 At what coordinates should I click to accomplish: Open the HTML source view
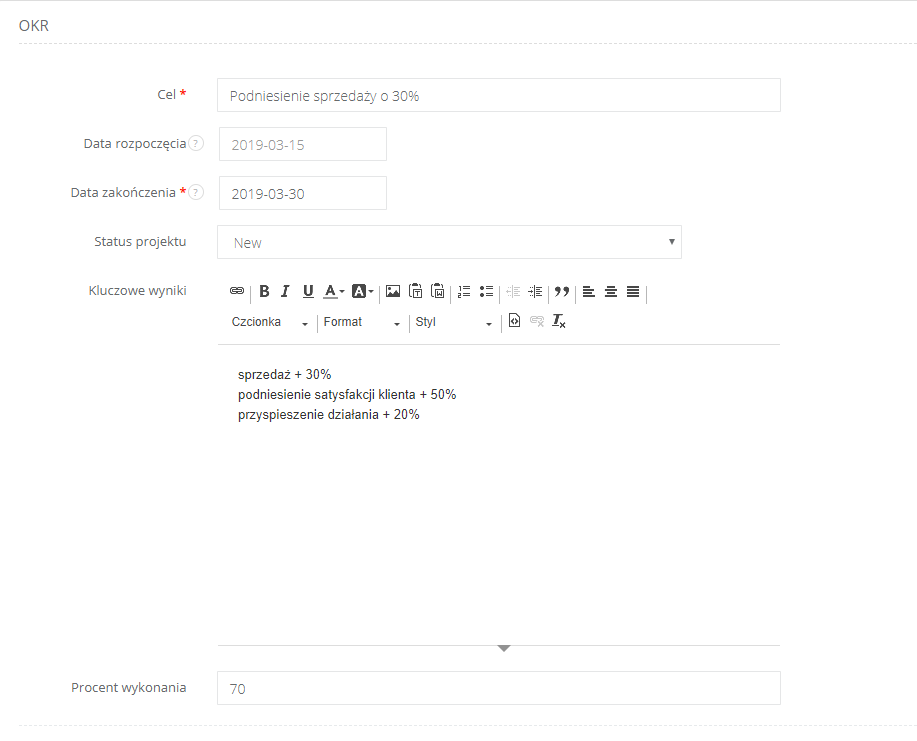point(513,321)
